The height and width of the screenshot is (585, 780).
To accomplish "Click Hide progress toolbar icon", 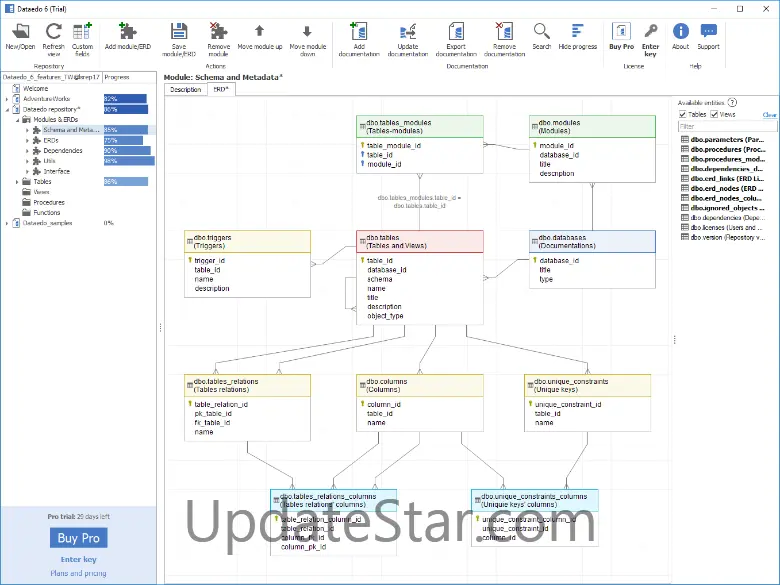I will pos(578,36).
